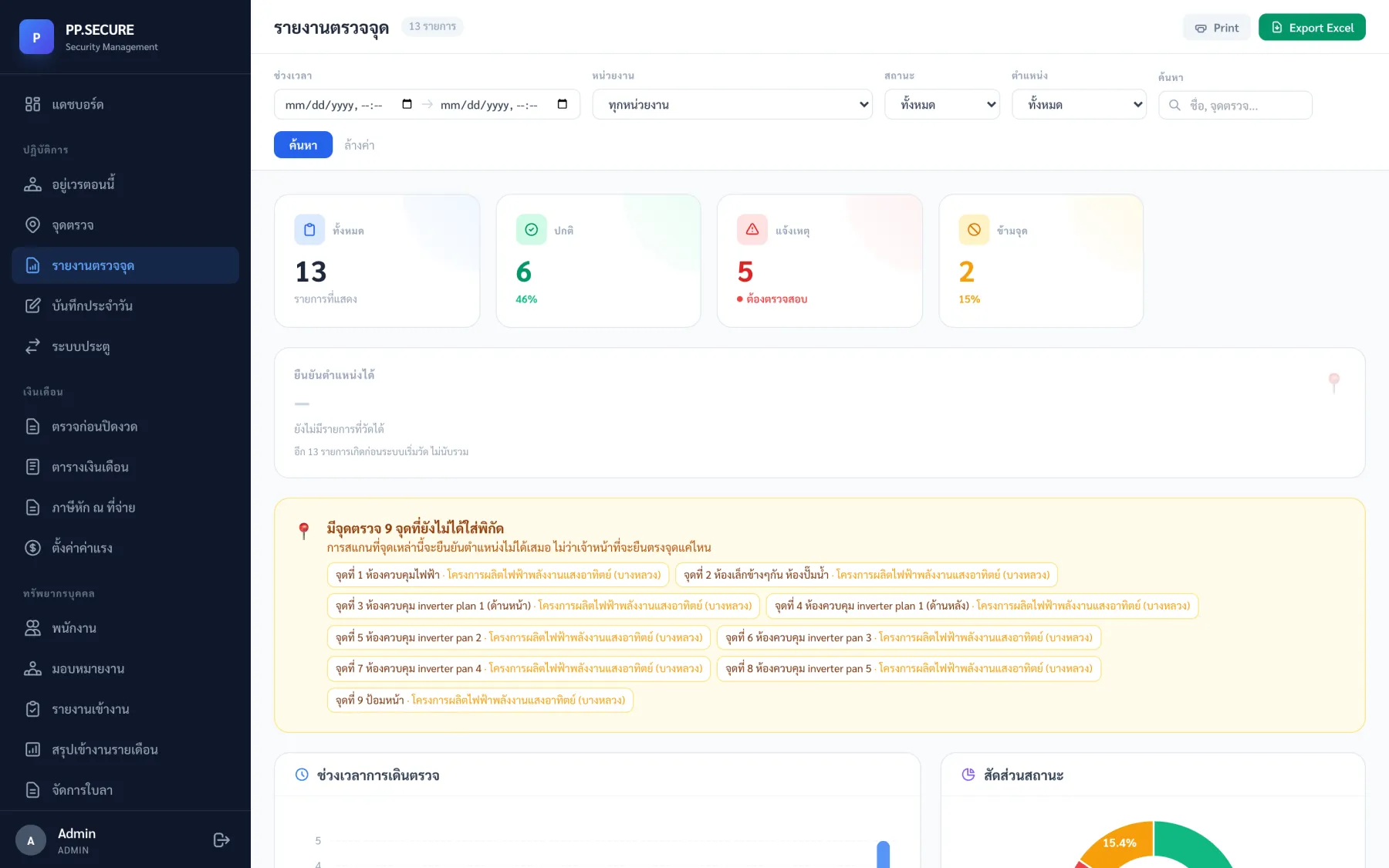Click the clipboard icon on ทั้งหมด card
The image size is (1389, 868).
[309, 229]
